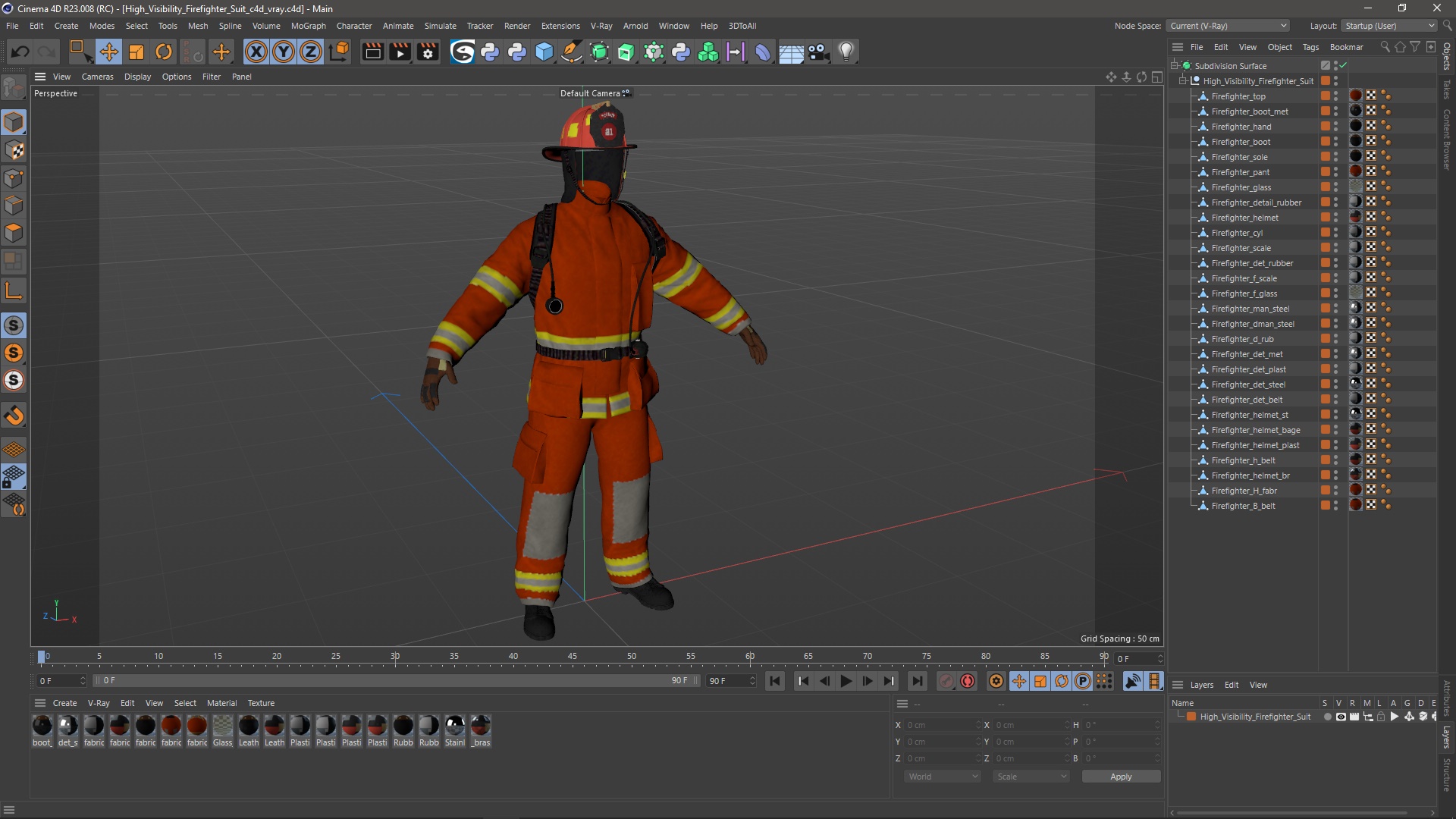Select the Scale tool
This screenshot has height=819, width=1456.
136,52
